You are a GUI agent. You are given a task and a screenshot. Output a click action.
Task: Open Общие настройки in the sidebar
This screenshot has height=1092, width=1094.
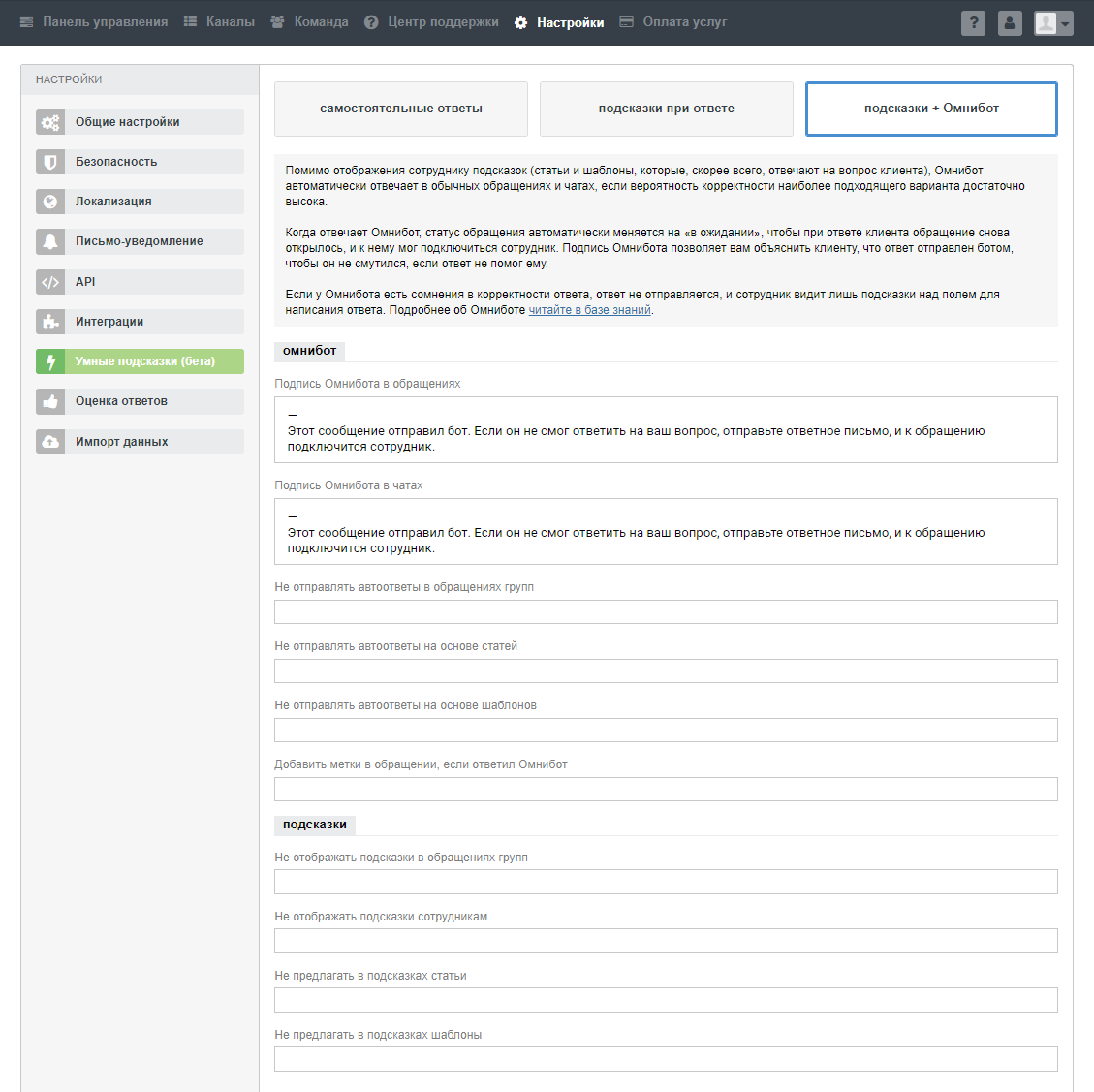pos(141,122)
